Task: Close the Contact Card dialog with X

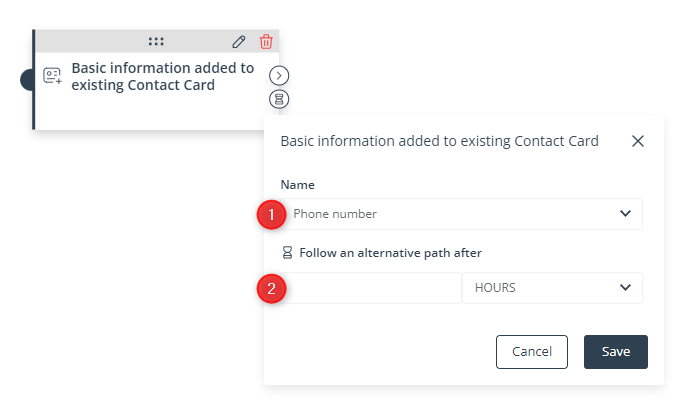Action: point(638,141)
